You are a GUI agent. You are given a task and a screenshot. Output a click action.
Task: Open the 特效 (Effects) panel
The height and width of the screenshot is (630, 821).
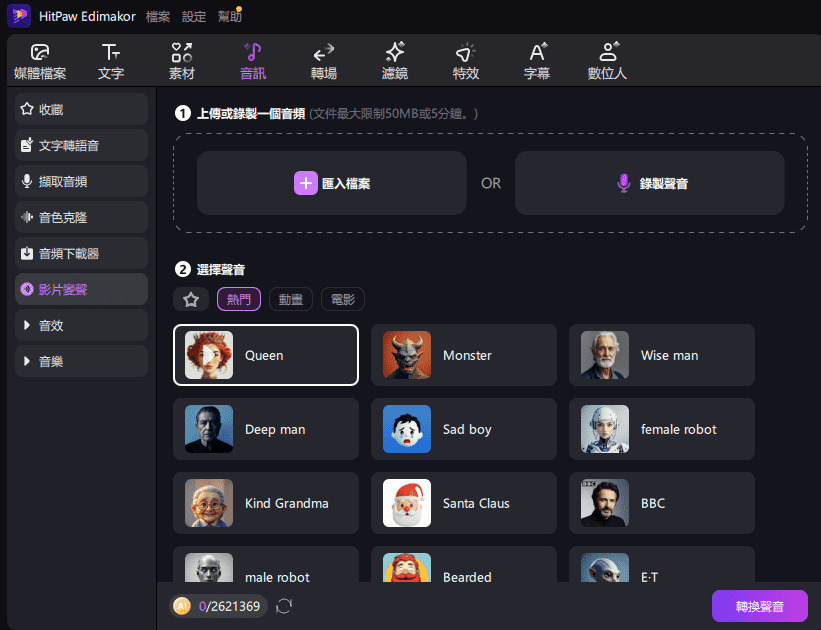pyautogui.click(x=465, y=60)
